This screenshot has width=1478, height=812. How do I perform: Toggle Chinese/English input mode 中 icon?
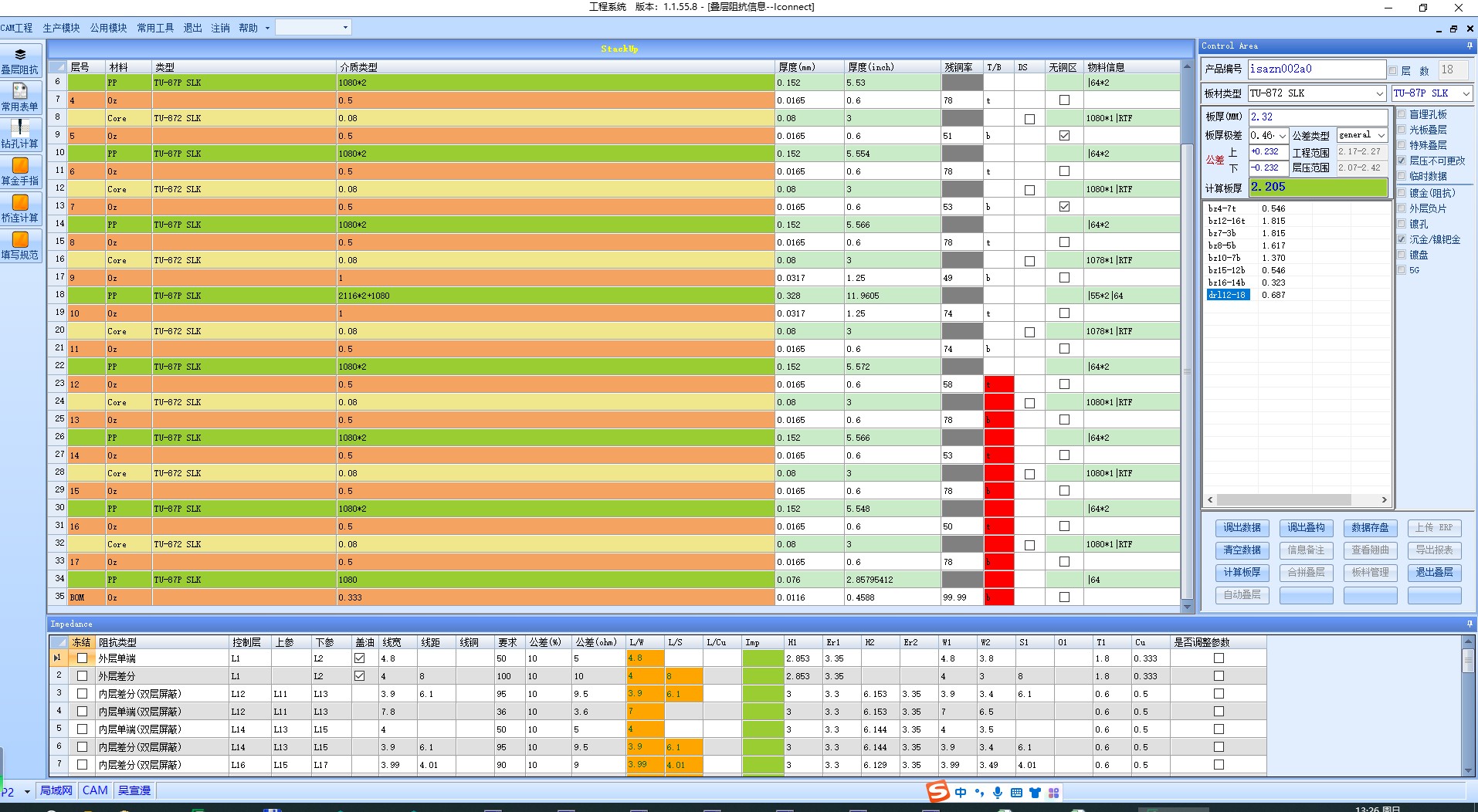961,793
